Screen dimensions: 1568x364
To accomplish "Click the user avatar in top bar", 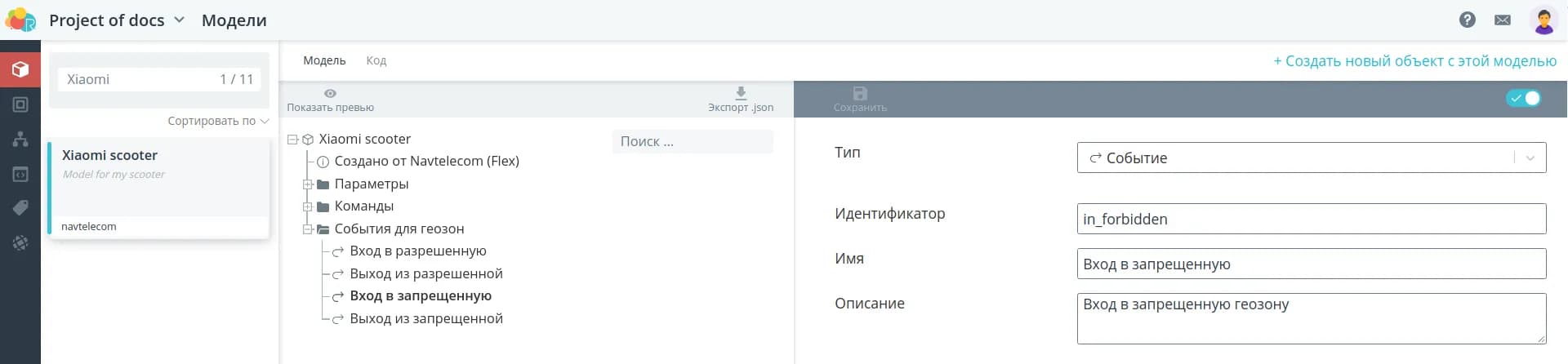I will (1543, 20).
